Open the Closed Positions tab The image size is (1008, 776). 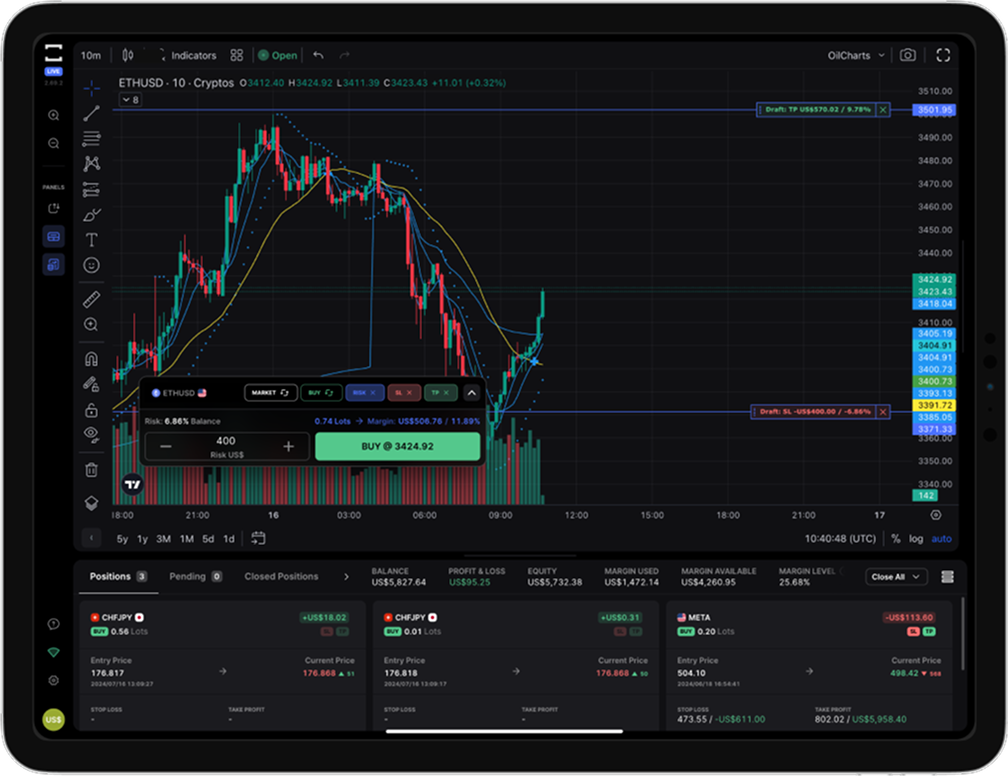(x=281, y=577)
